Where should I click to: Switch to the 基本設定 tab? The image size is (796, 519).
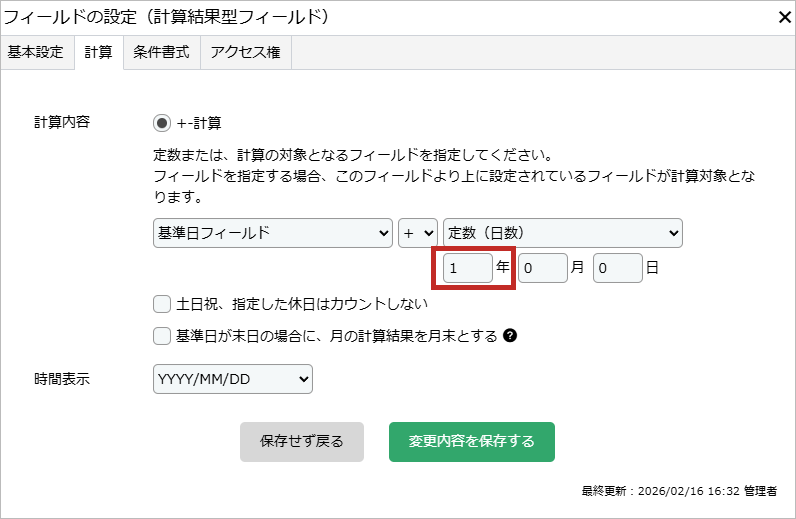[36, 53]
